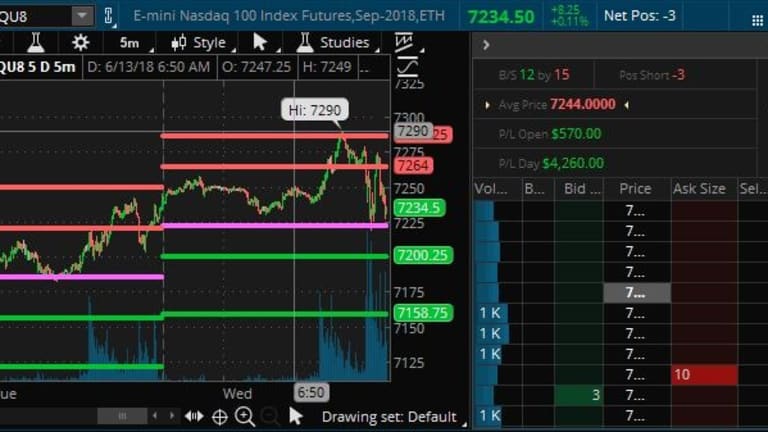768x432 pixels.
Task: Click the 7200.25 green level label
Action: [423, 255]
